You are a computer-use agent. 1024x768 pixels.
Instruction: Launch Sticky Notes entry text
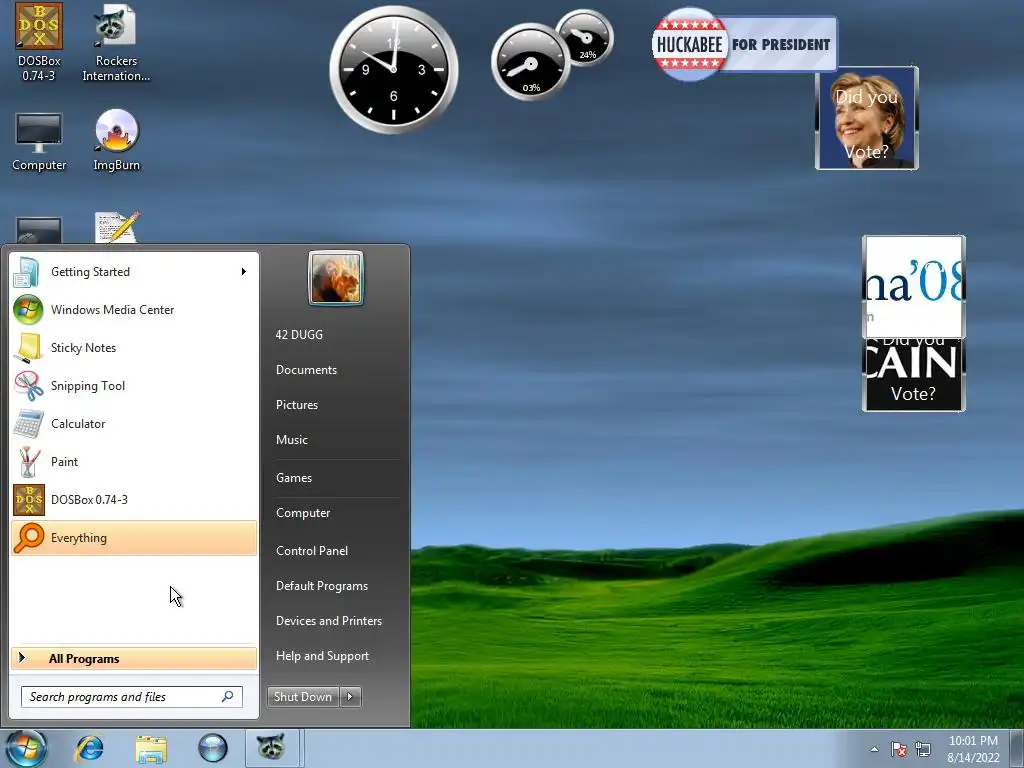click(84, 347)
